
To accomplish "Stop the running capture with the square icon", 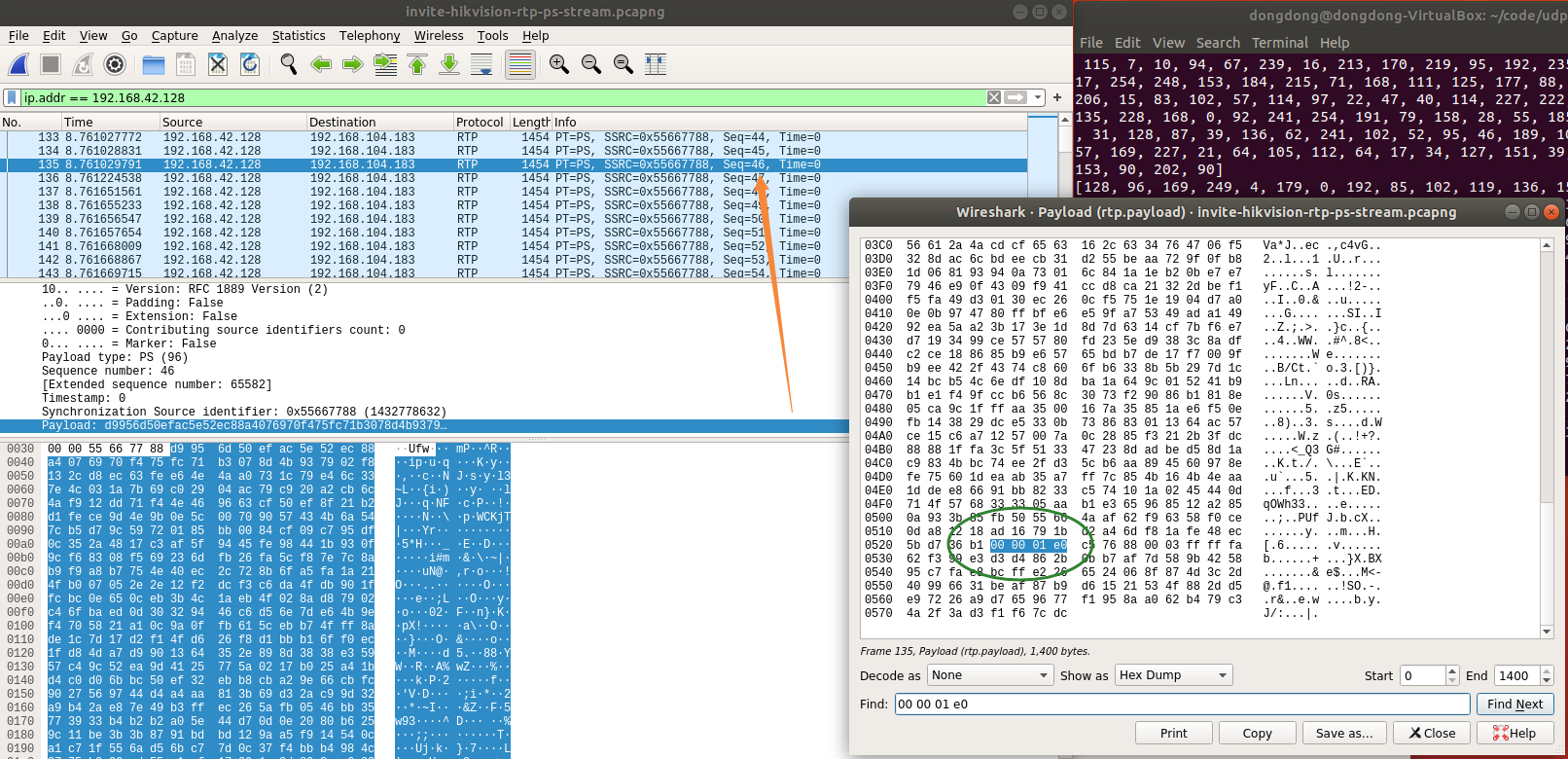I will coord(51,64).
